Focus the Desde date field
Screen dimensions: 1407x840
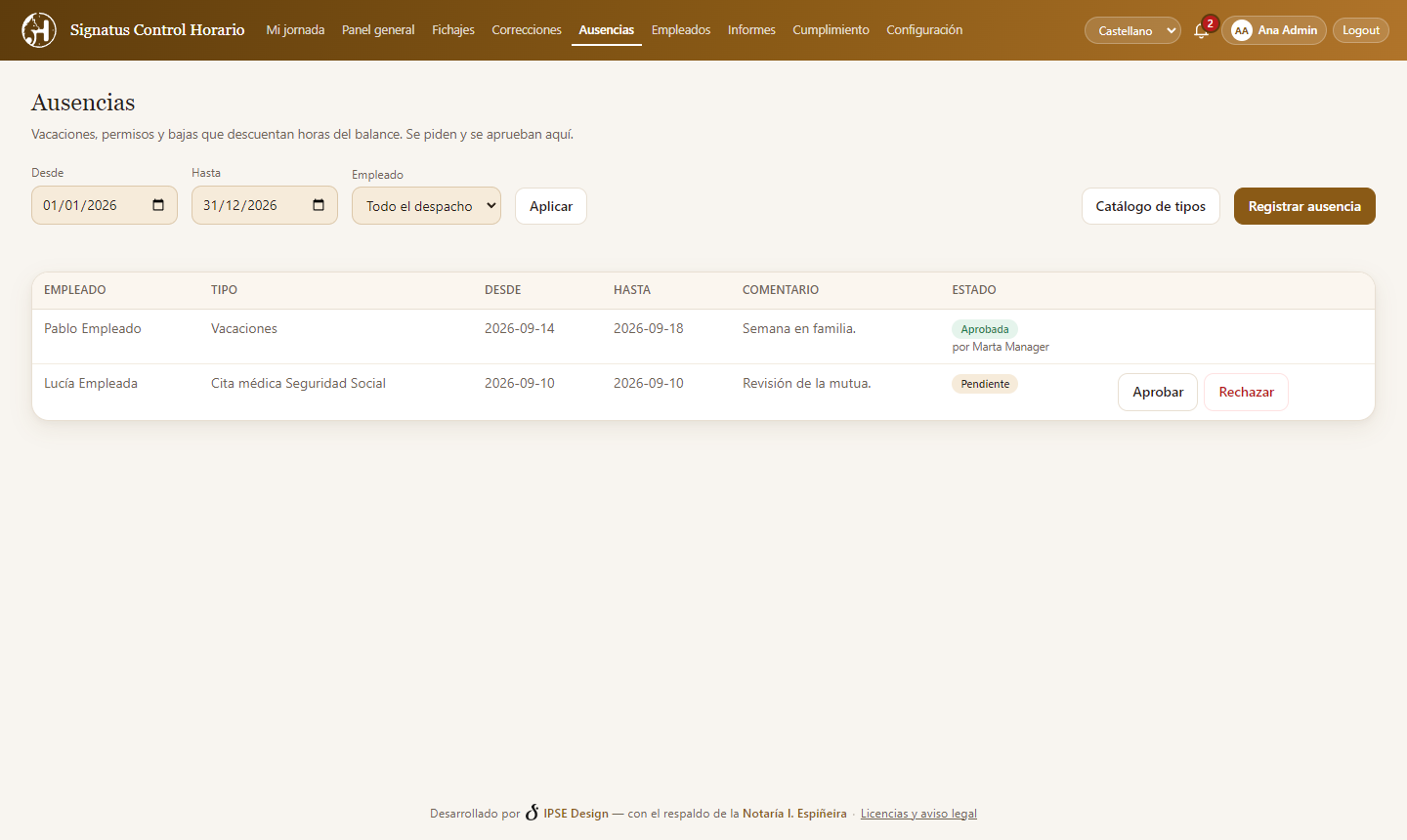[105, 205]
